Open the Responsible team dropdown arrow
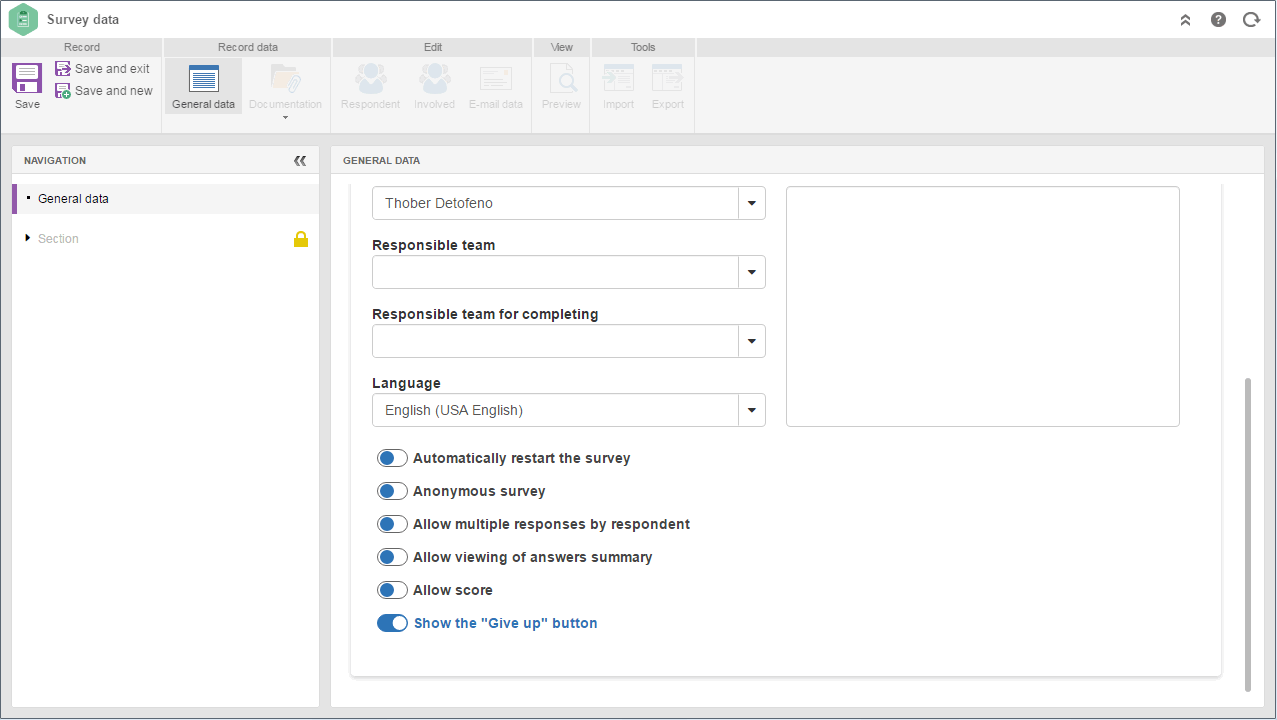This screenshot has height=720, width=1277. click(x=752, y=272)
